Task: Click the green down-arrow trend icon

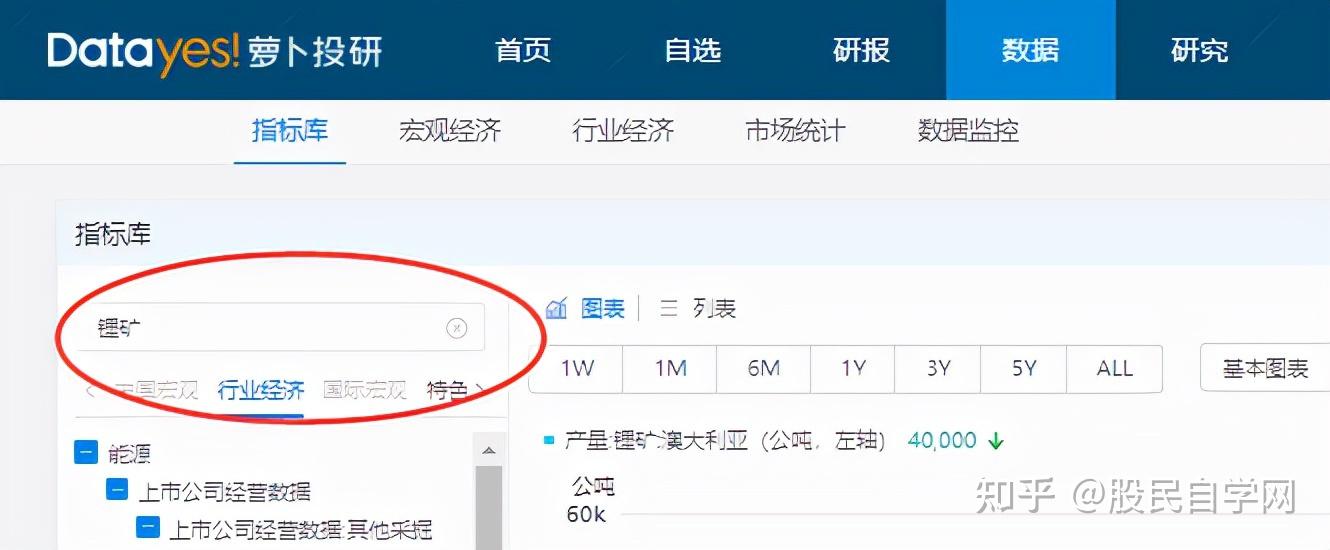Action: 996,441
